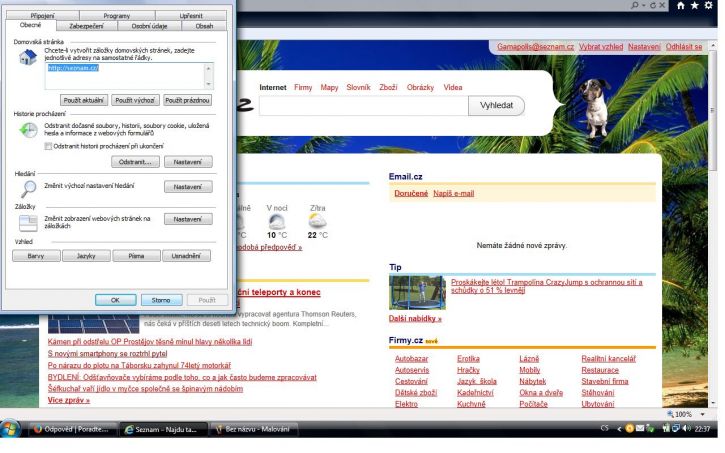Click the Seznam search input field
This screenshot has width=725, height=453.
[364, 106]
